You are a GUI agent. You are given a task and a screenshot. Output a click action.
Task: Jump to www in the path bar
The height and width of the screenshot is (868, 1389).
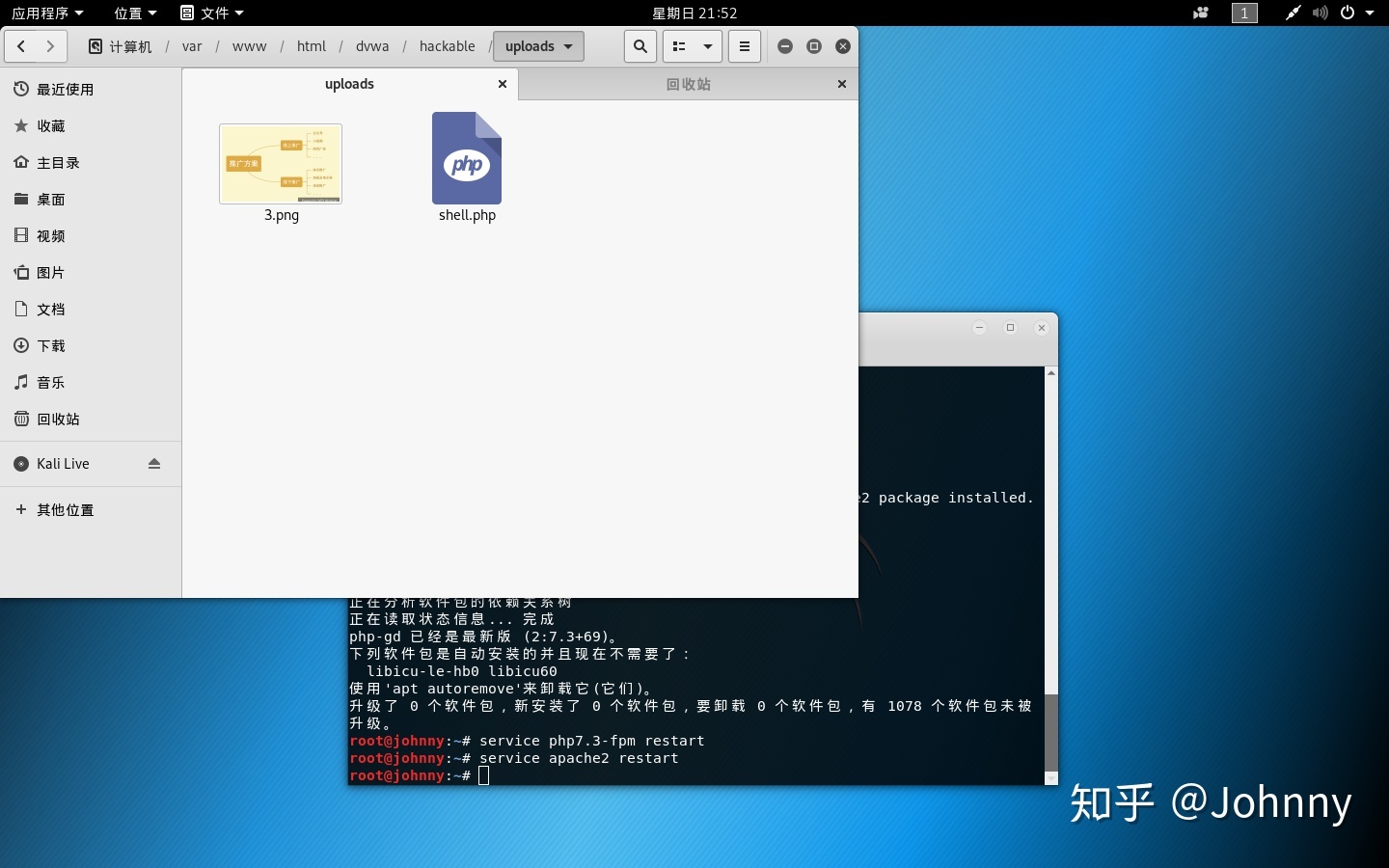click(x=249, y=46)
